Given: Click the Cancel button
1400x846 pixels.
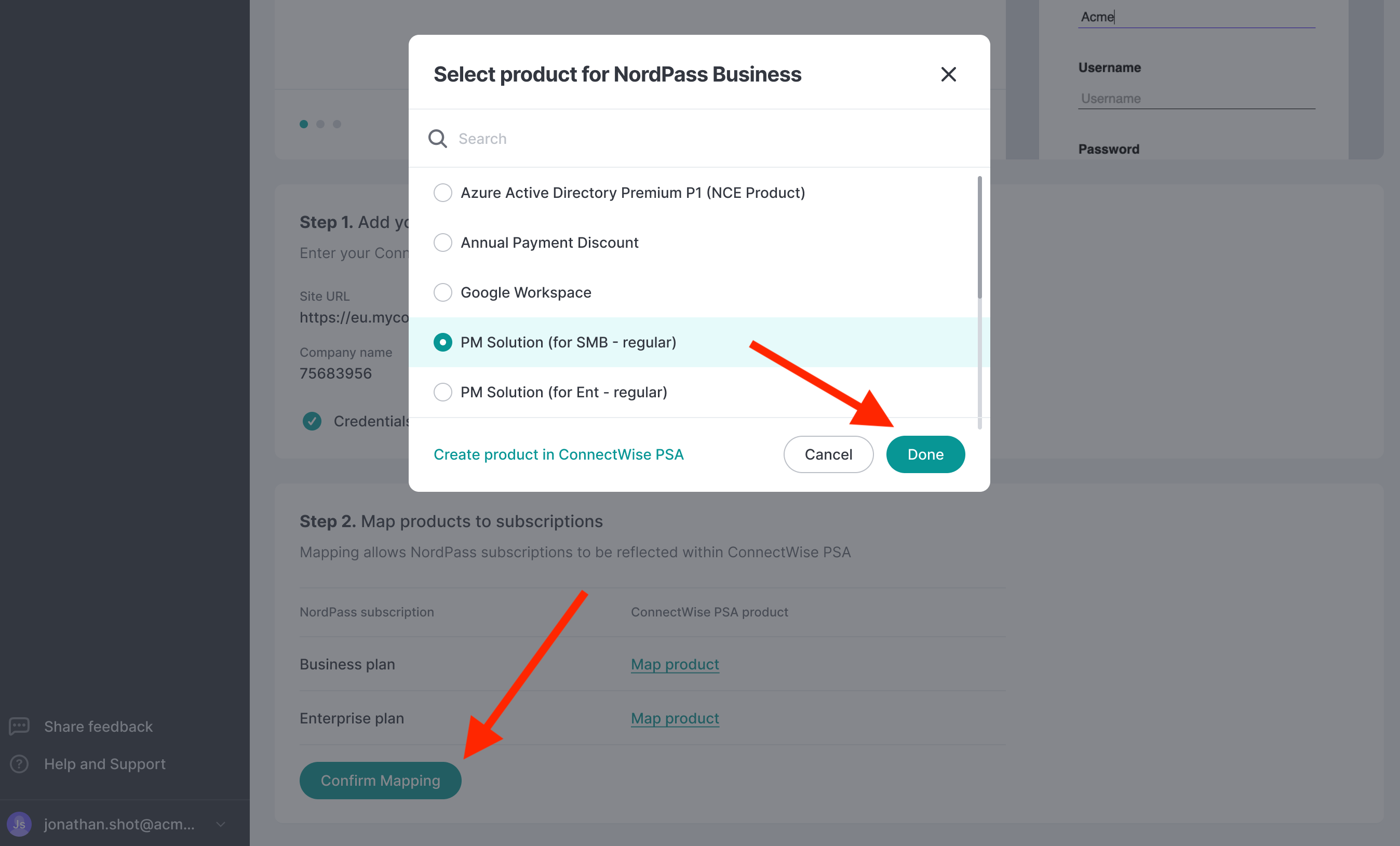Looking at the screenshot, I should 828,454.
